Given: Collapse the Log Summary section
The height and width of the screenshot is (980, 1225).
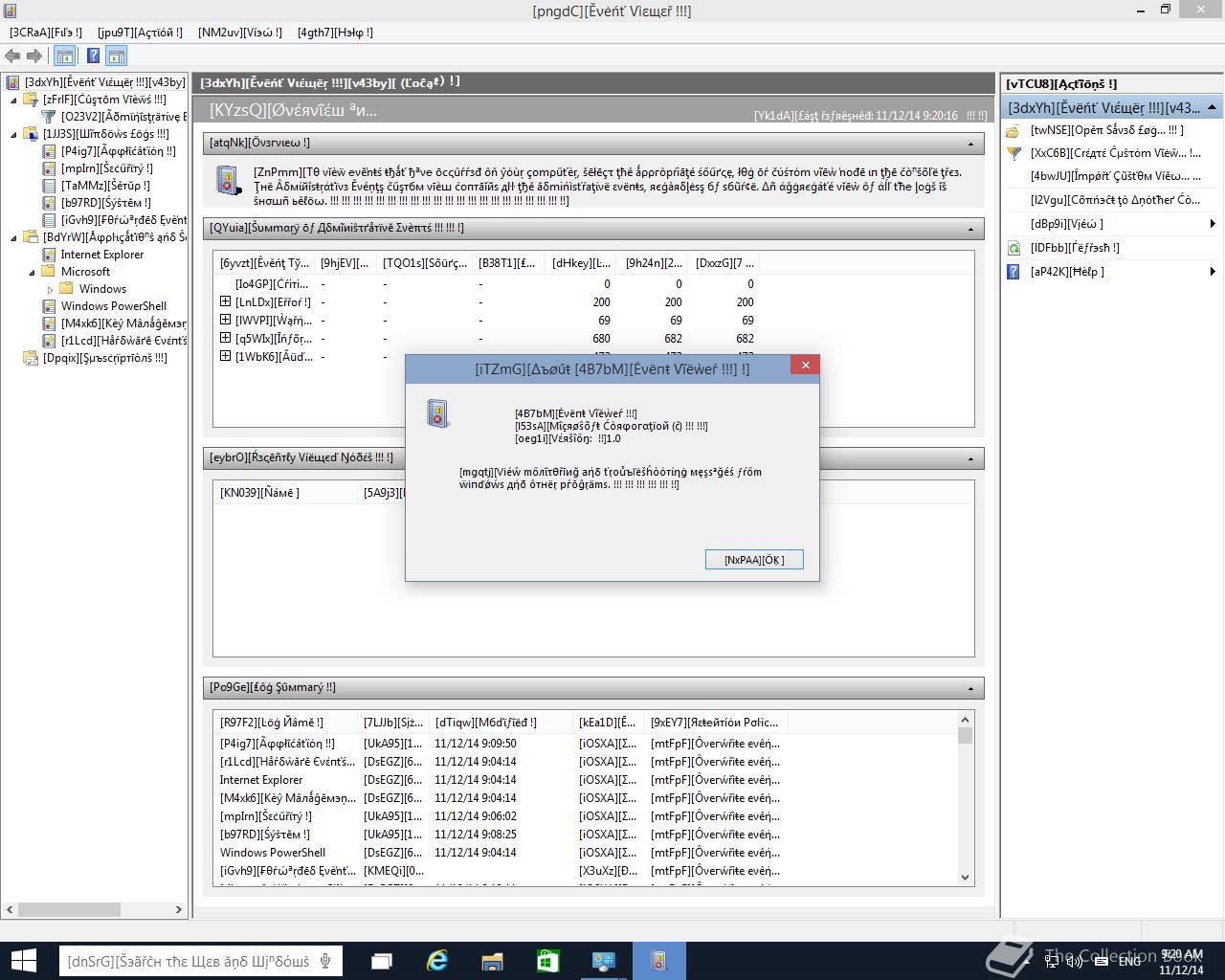Looking at the screenshot, I should point(971,688).
